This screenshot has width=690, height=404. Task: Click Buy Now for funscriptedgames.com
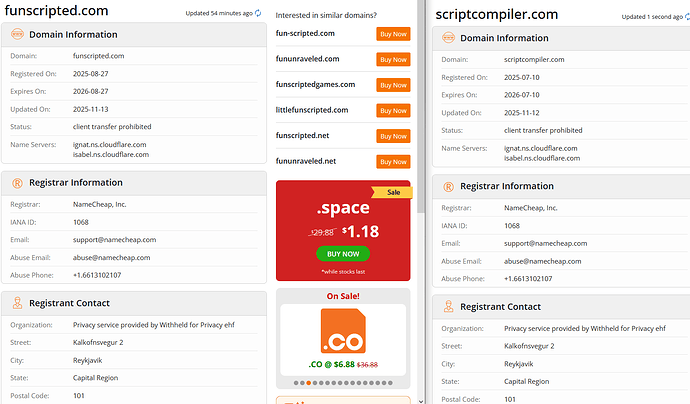pos(393,85)
